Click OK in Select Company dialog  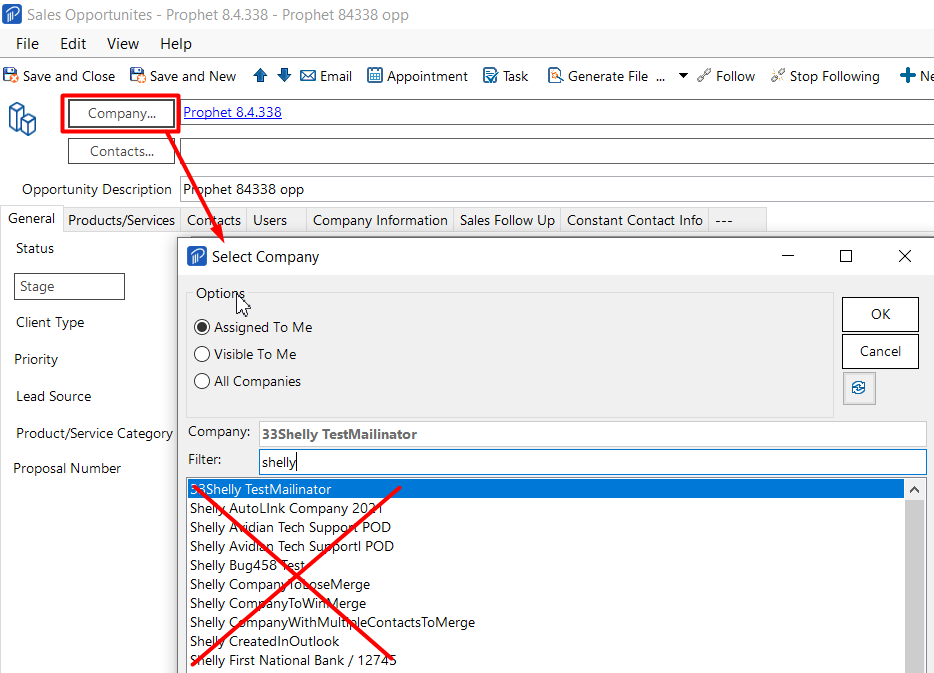tap(880, 314)
